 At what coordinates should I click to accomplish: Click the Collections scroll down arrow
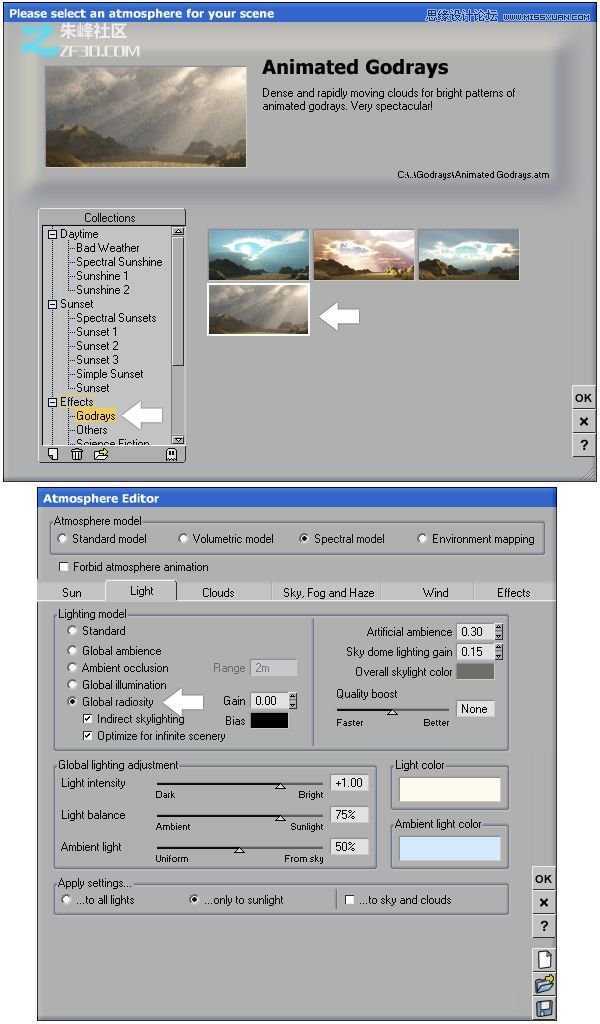[178, 440]
